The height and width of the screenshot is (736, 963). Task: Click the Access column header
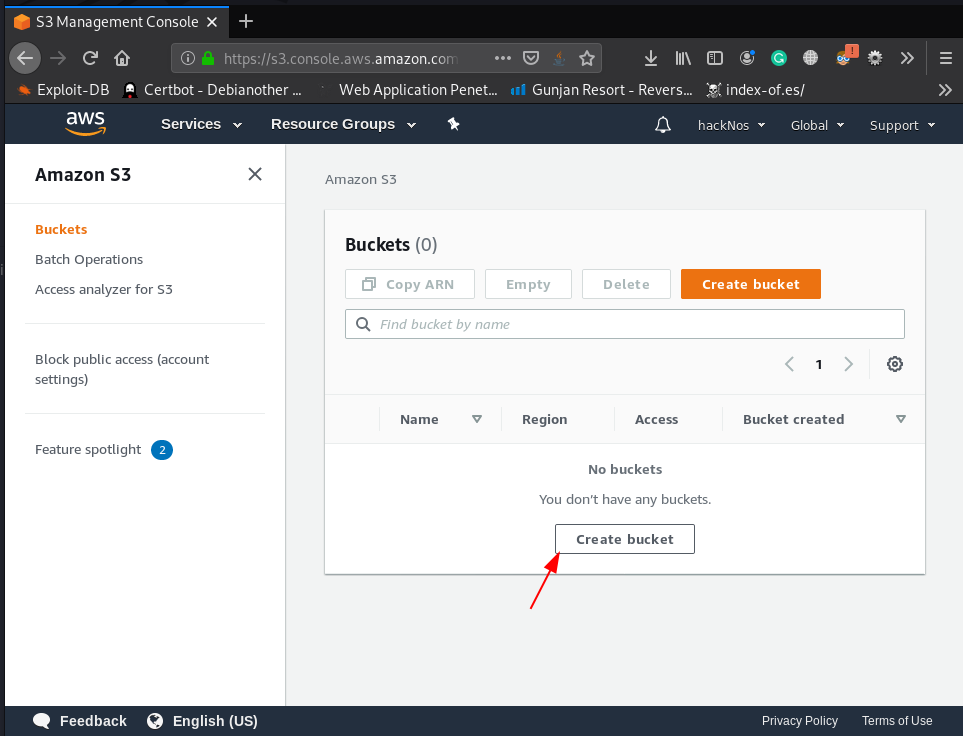pos(657,420)
